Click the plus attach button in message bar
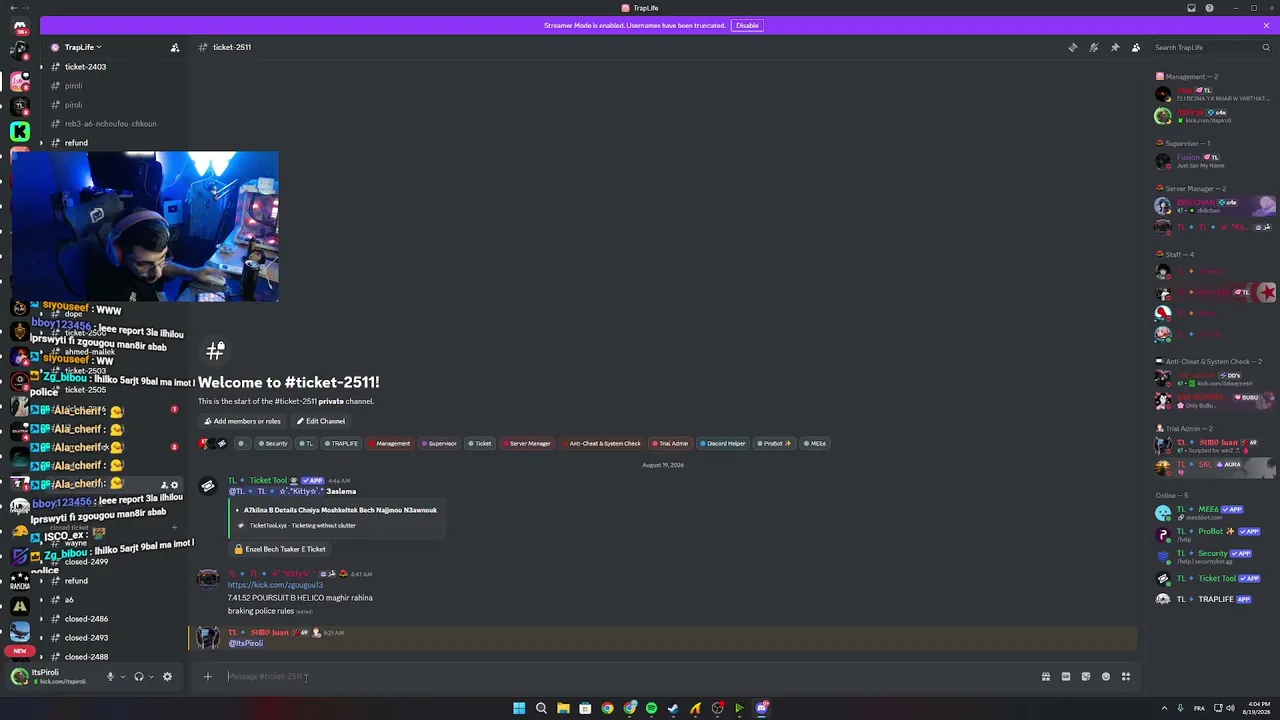Image resolution: width=1280 pixels, height=720 pixels. click(207, 677)
